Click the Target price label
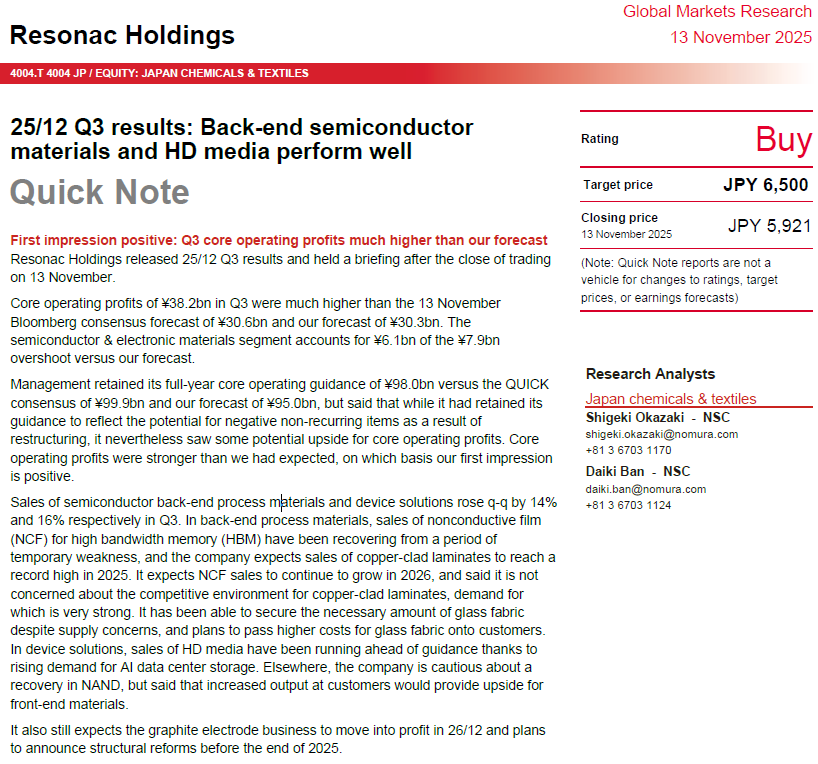The image size is (818, 764). point(618,185)
